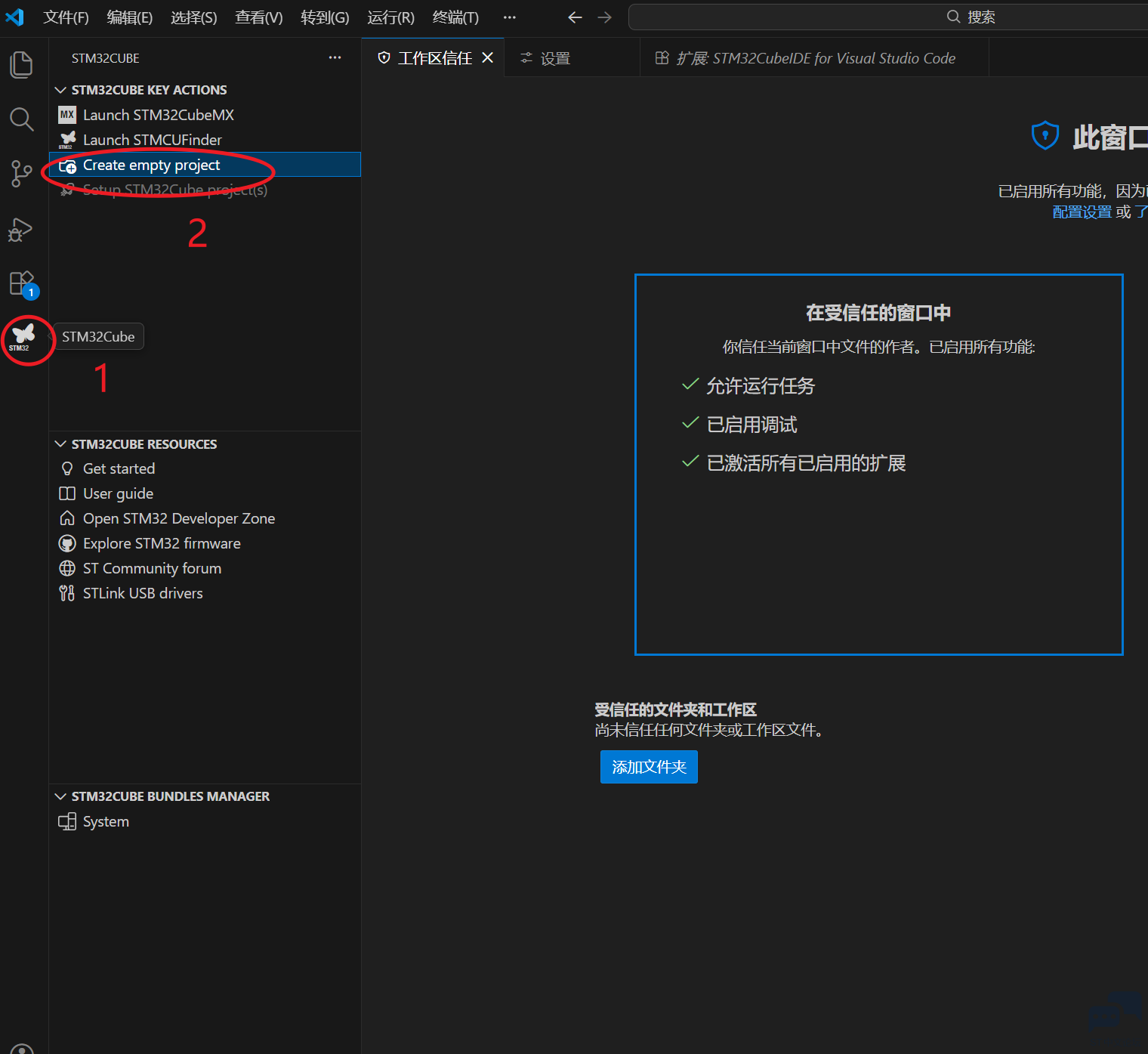Screen dimensions: 1148x1054
Task: Switch to the 工作区信任 tab
Action: click(x=433, y=58)
